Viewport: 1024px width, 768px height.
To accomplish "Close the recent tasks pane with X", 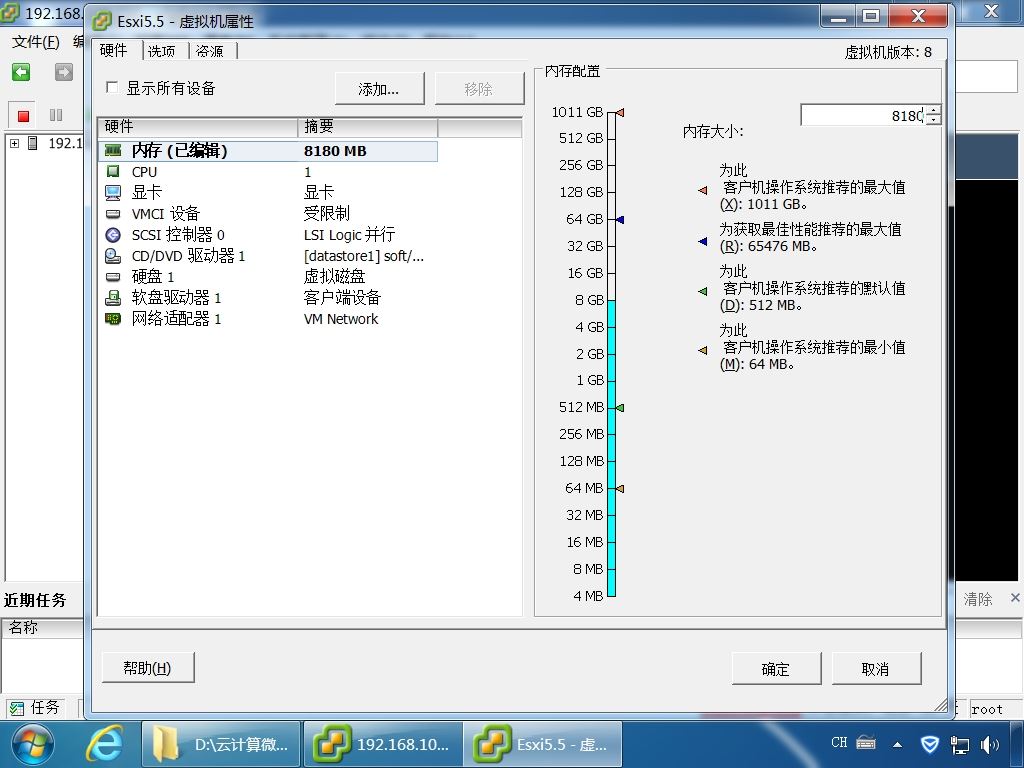I will [x=1015, y=598].
